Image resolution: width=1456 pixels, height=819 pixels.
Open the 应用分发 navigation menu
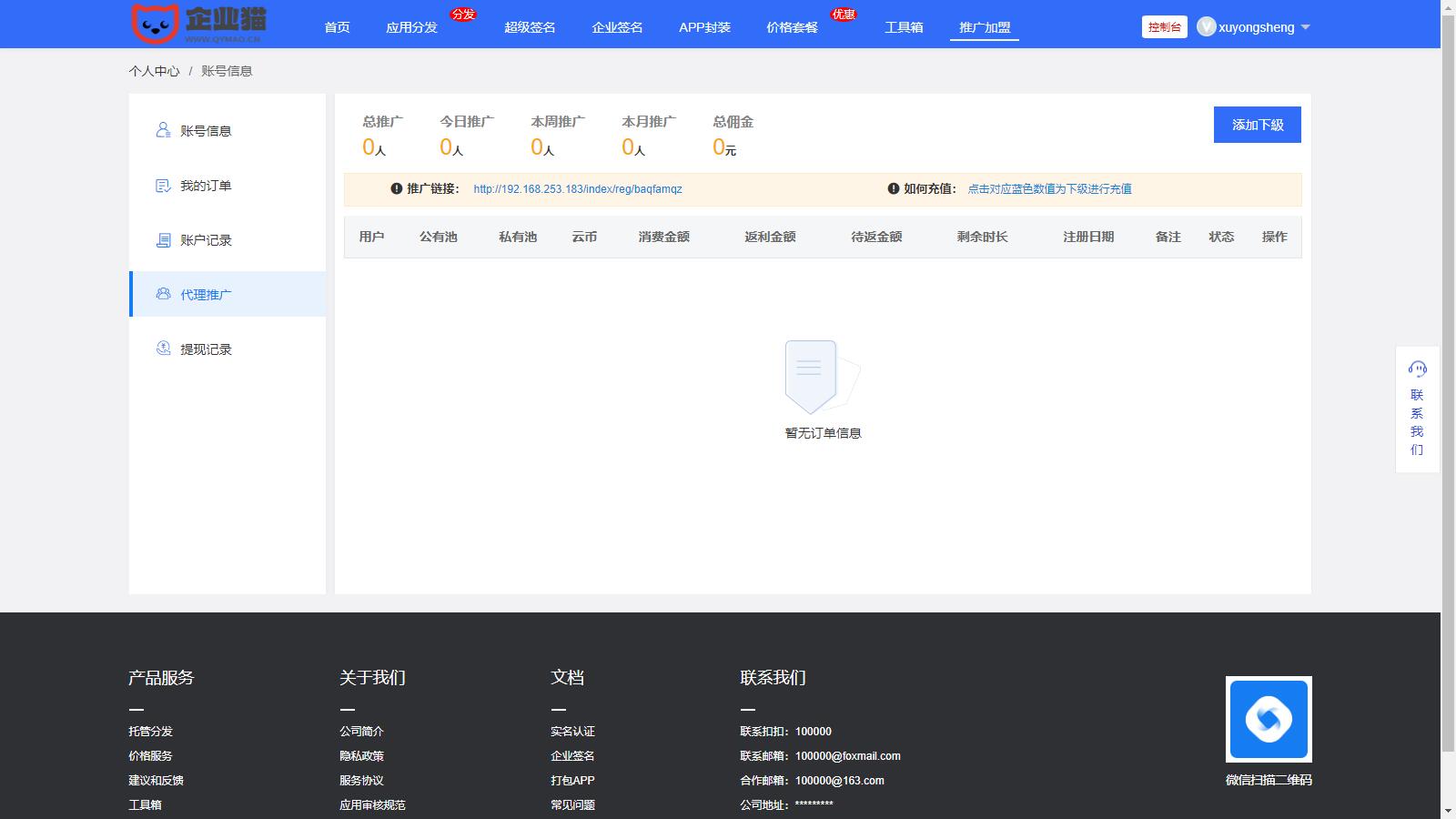[411, 27]
